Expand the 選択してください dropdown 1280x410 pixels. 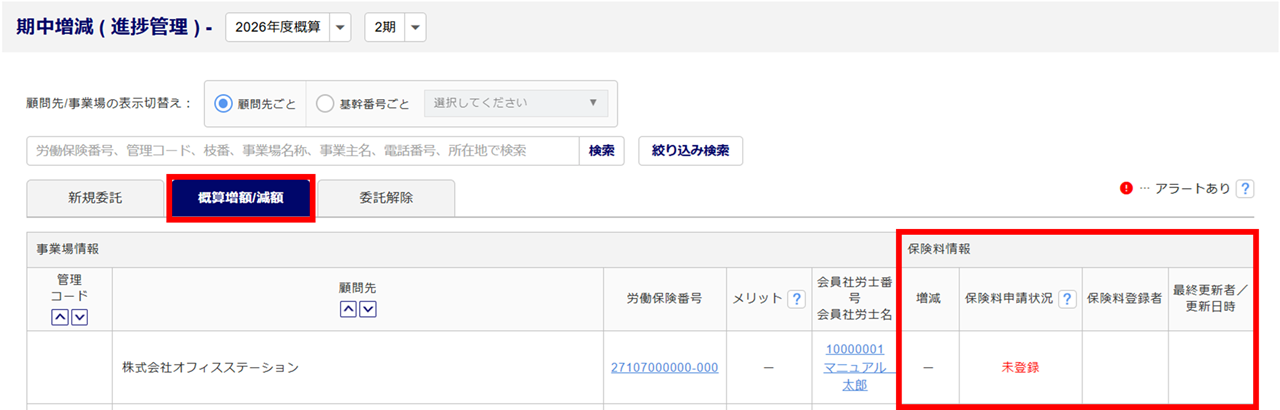(x=516, y=103)
